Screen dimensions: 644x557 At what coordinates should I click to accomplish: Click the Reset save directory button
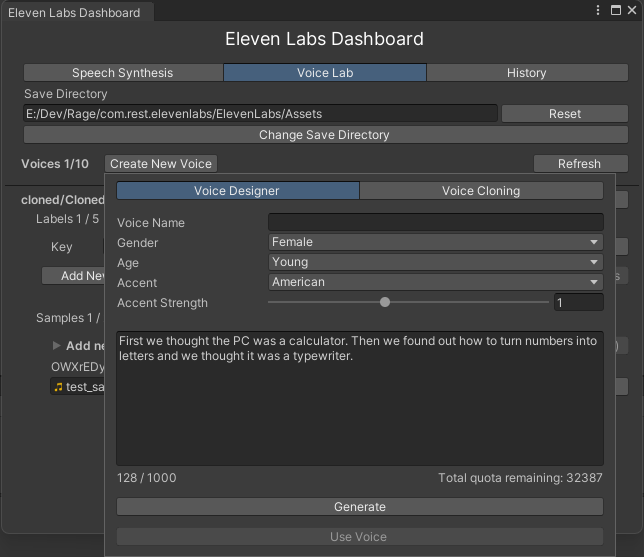coord(564,114)
